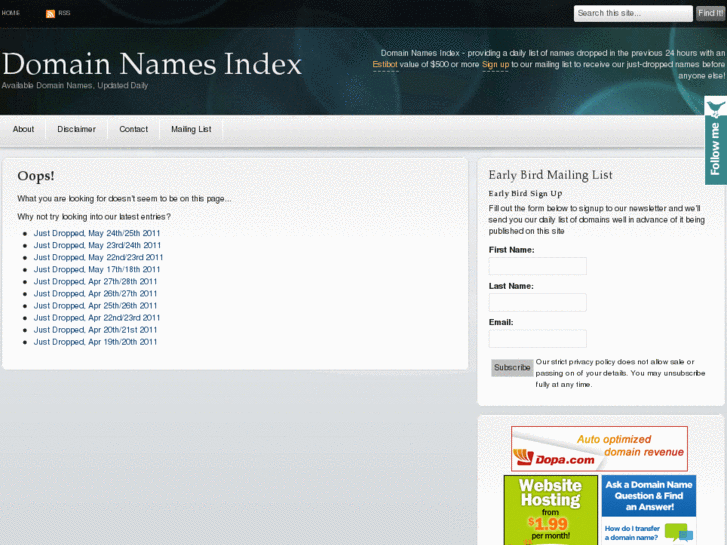Open the Website Hosting $1.99 ad
Viewport: 727px width, 545px height.
click(551, 510)
